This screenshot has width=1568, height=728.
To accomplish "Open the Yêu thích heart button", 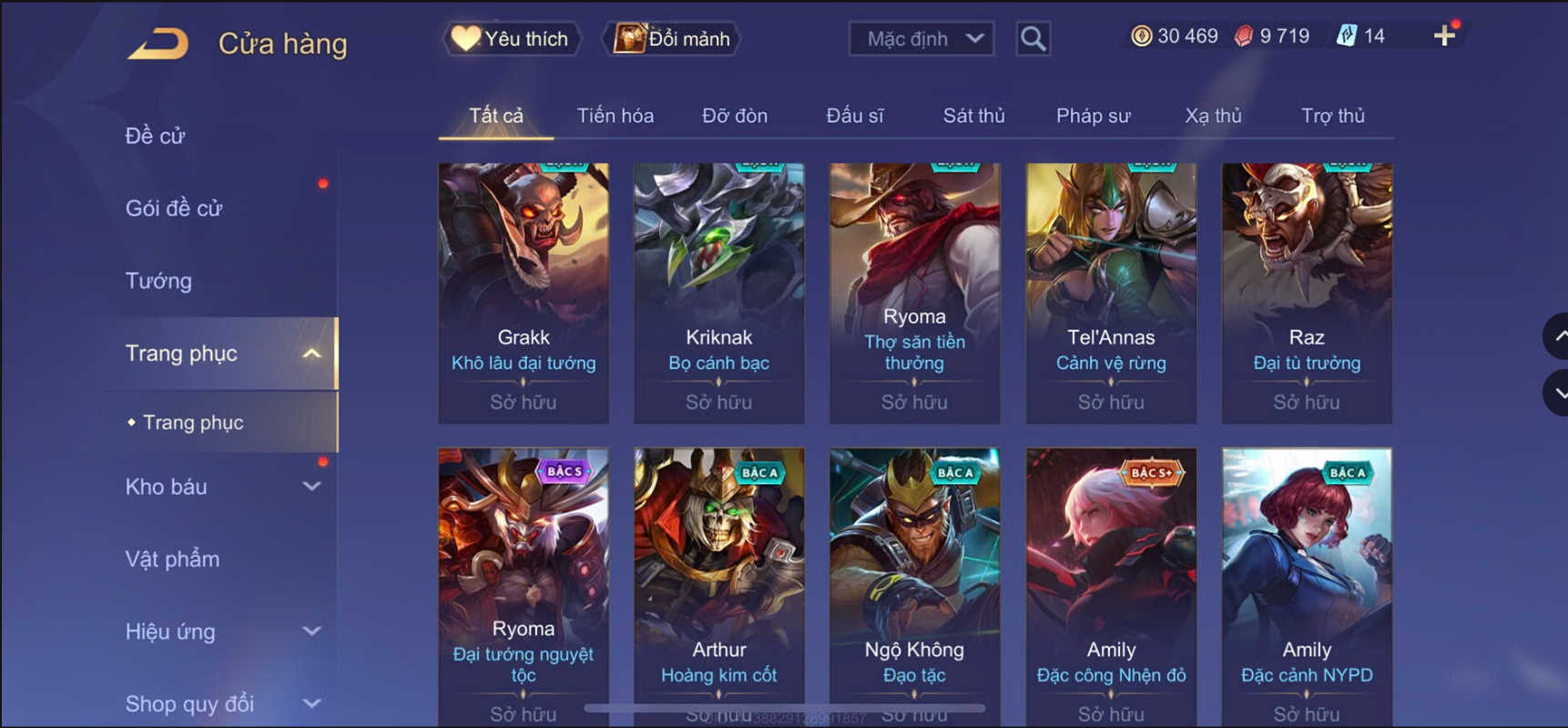I will tap(512, 39).
